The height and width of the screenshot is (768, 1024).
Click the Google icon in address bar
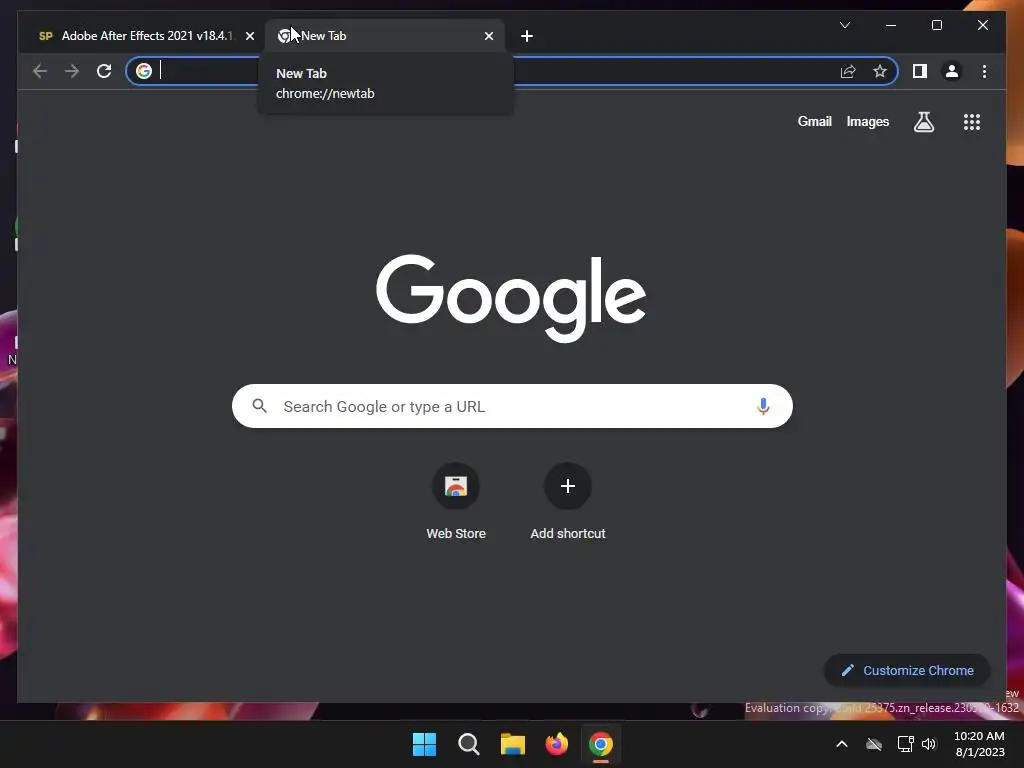click(x=144, y=71)
